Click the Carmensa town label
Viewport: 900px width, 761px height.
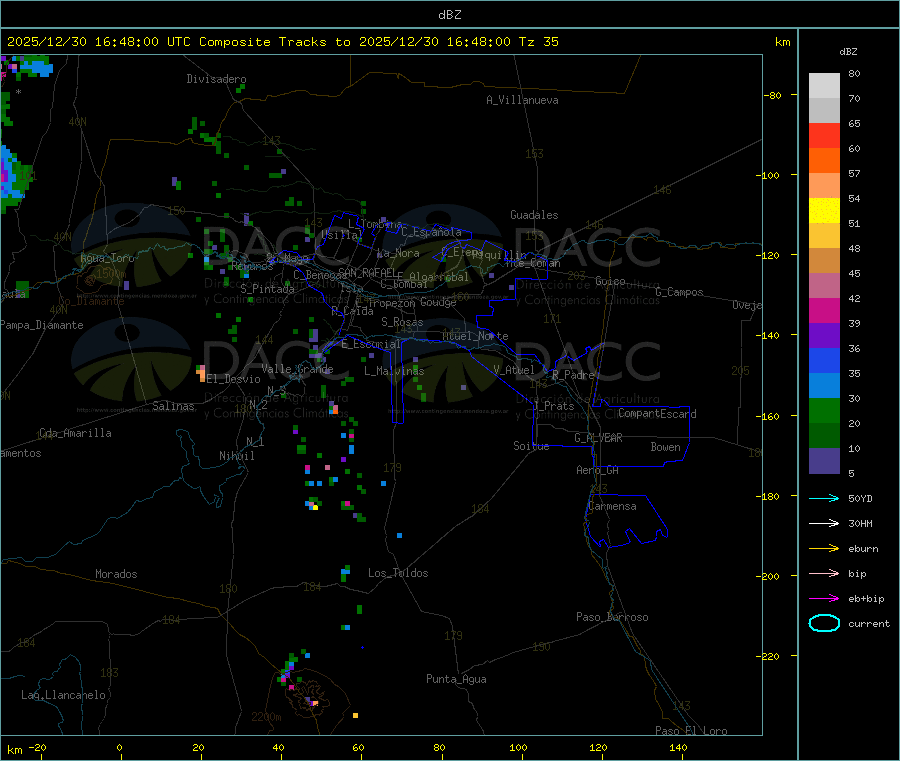[612, 506]
